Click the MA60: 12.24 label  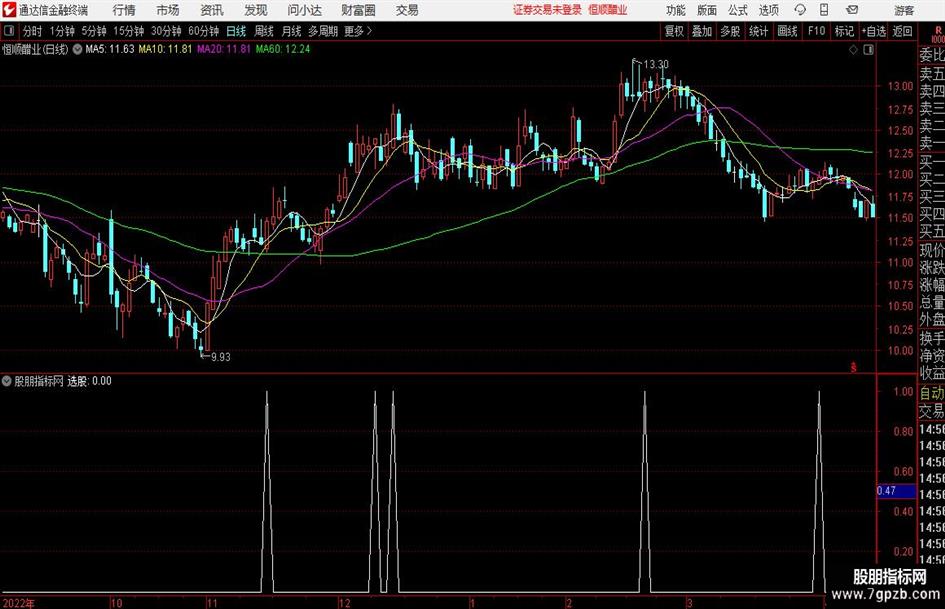(x=283, y=49)
